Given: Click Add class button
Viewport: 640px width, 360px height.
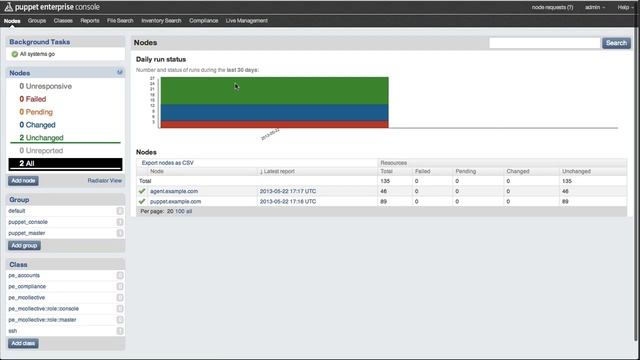Looking at the screenshot, I should point(23,343).
